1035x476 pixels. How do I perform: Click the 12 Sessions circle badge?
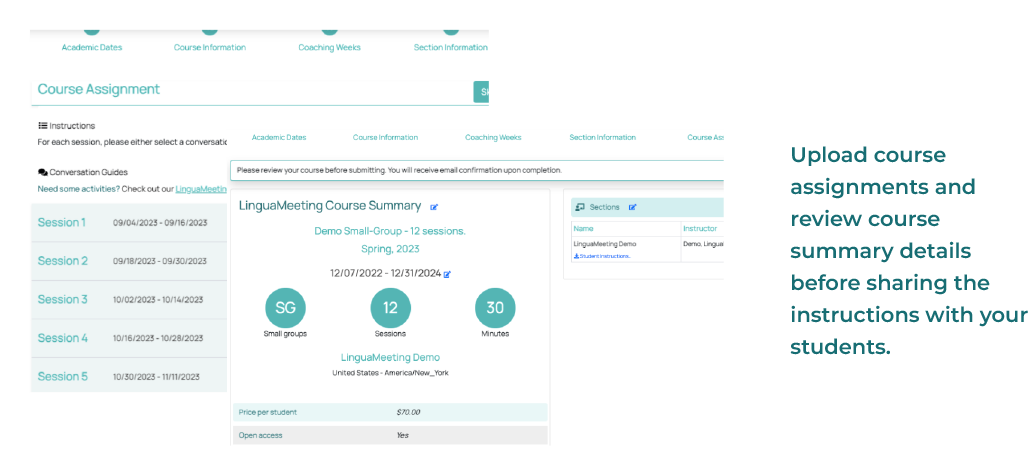pos(390,308)
